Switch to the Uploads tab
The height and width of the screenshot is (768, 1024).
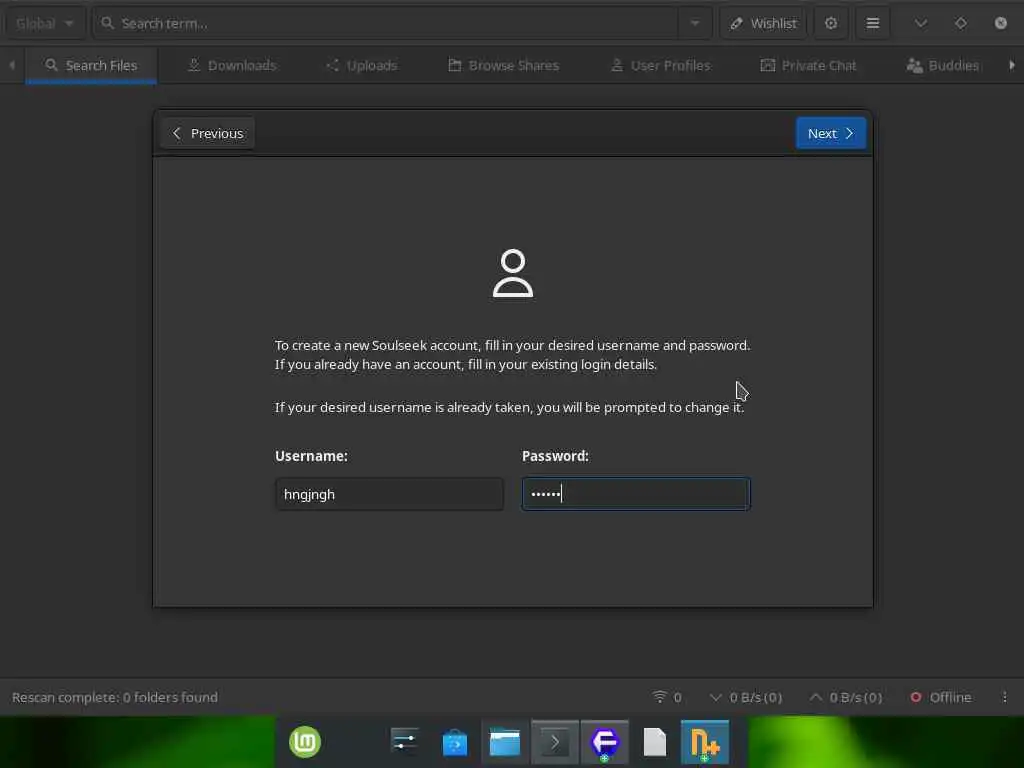pyautogui.click(x=361, y=65)
